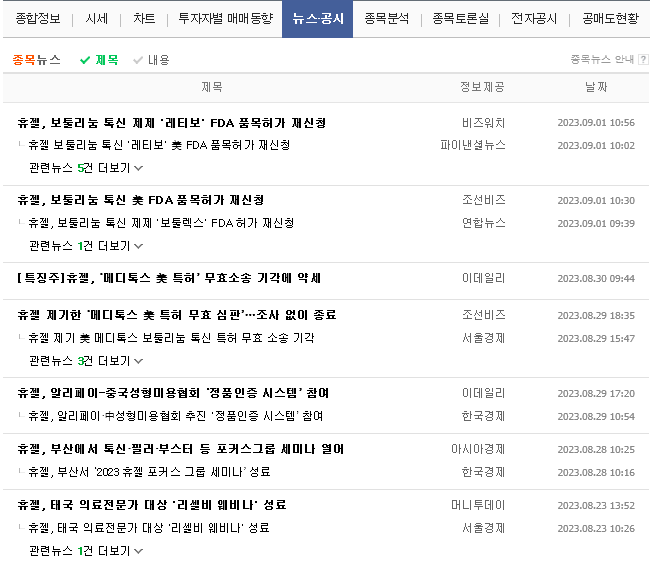The image size is (658, 564).
Task: Open 조선비즈 article 보툴리눔 톡신 美 FDA 품목허가 재신청
Action: [x=141, y=200]
